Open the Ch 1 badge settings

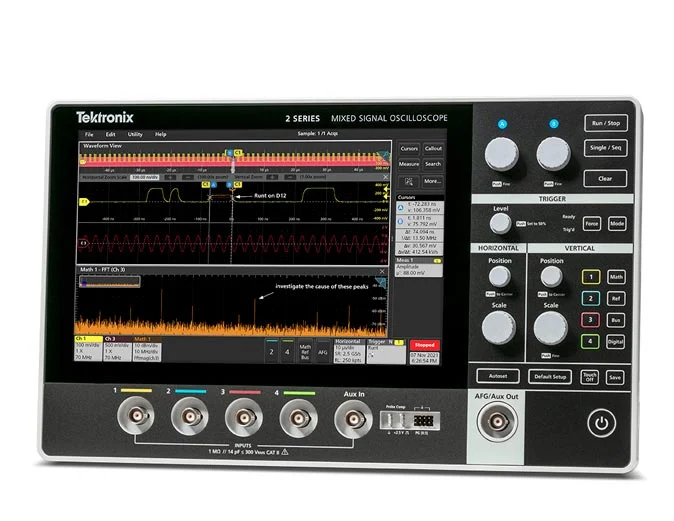tap(88, 349)
